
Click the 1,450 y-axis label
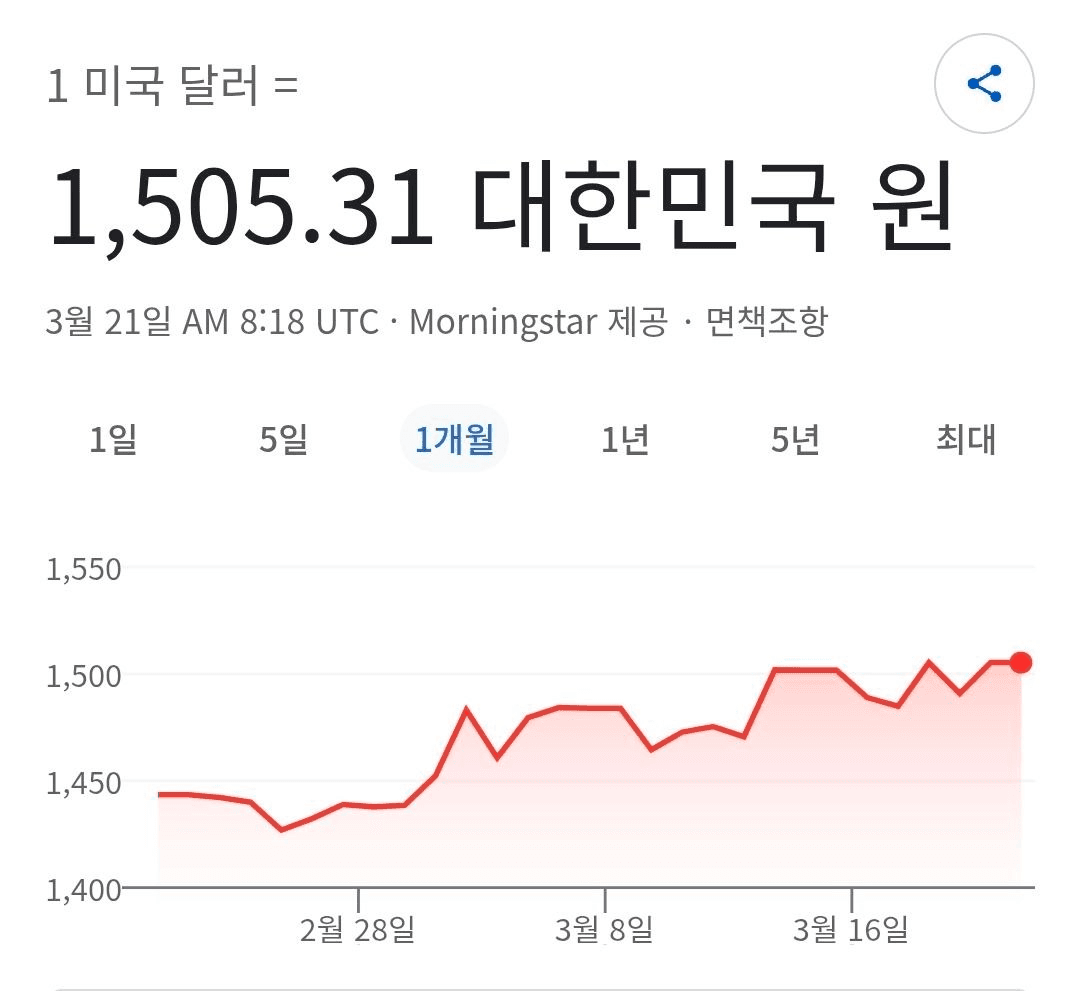84,782
